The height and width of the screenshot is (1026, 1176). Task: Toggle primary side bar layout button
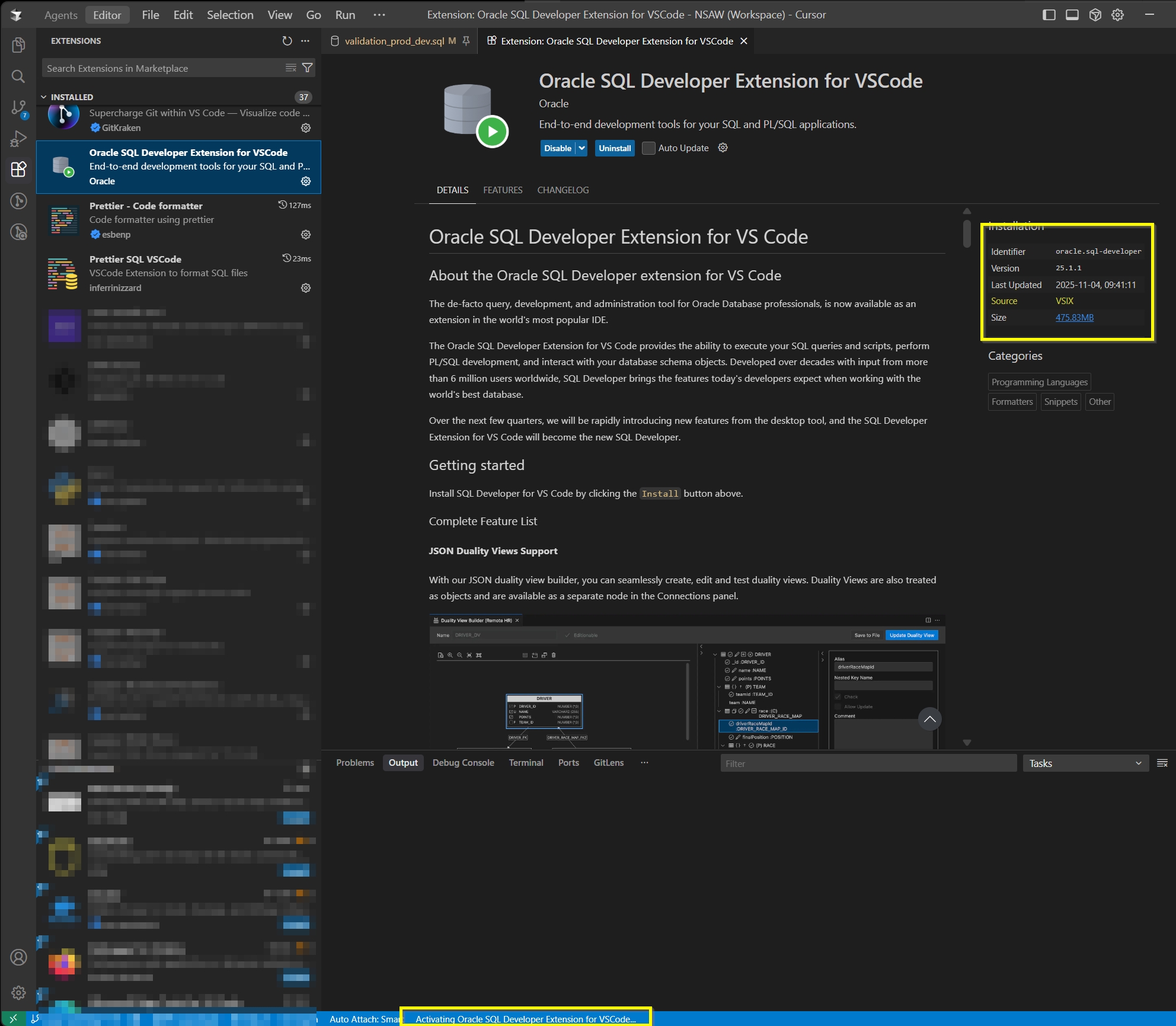click(x=1049, y=15)
